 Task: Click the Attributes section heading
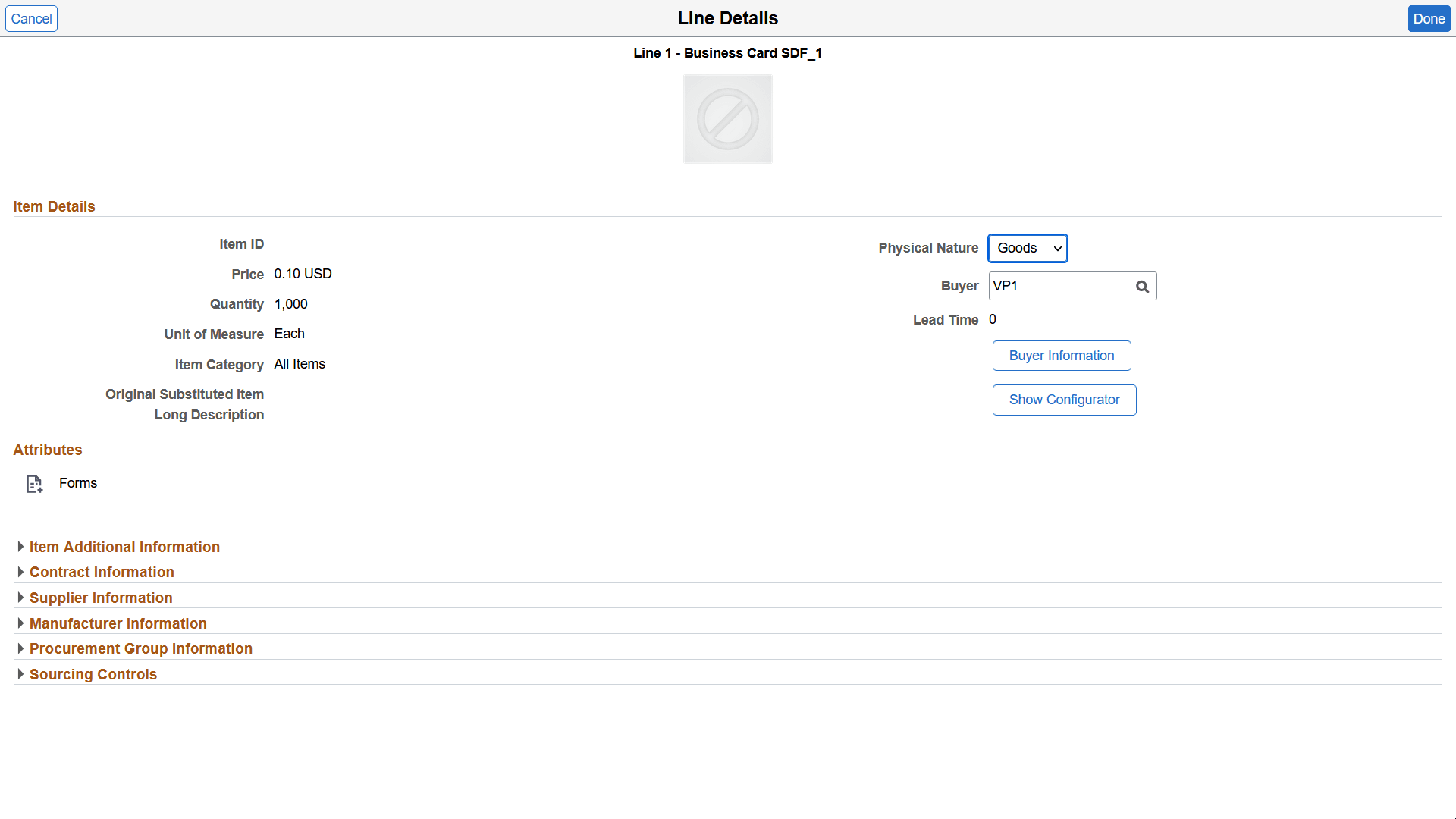tap(47, 450)
